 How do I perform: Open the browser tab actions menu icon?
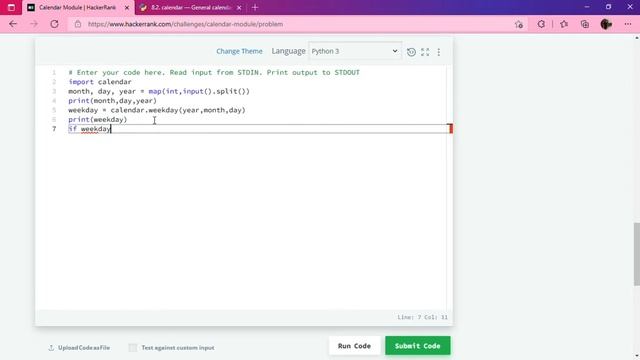click(11, 7)
